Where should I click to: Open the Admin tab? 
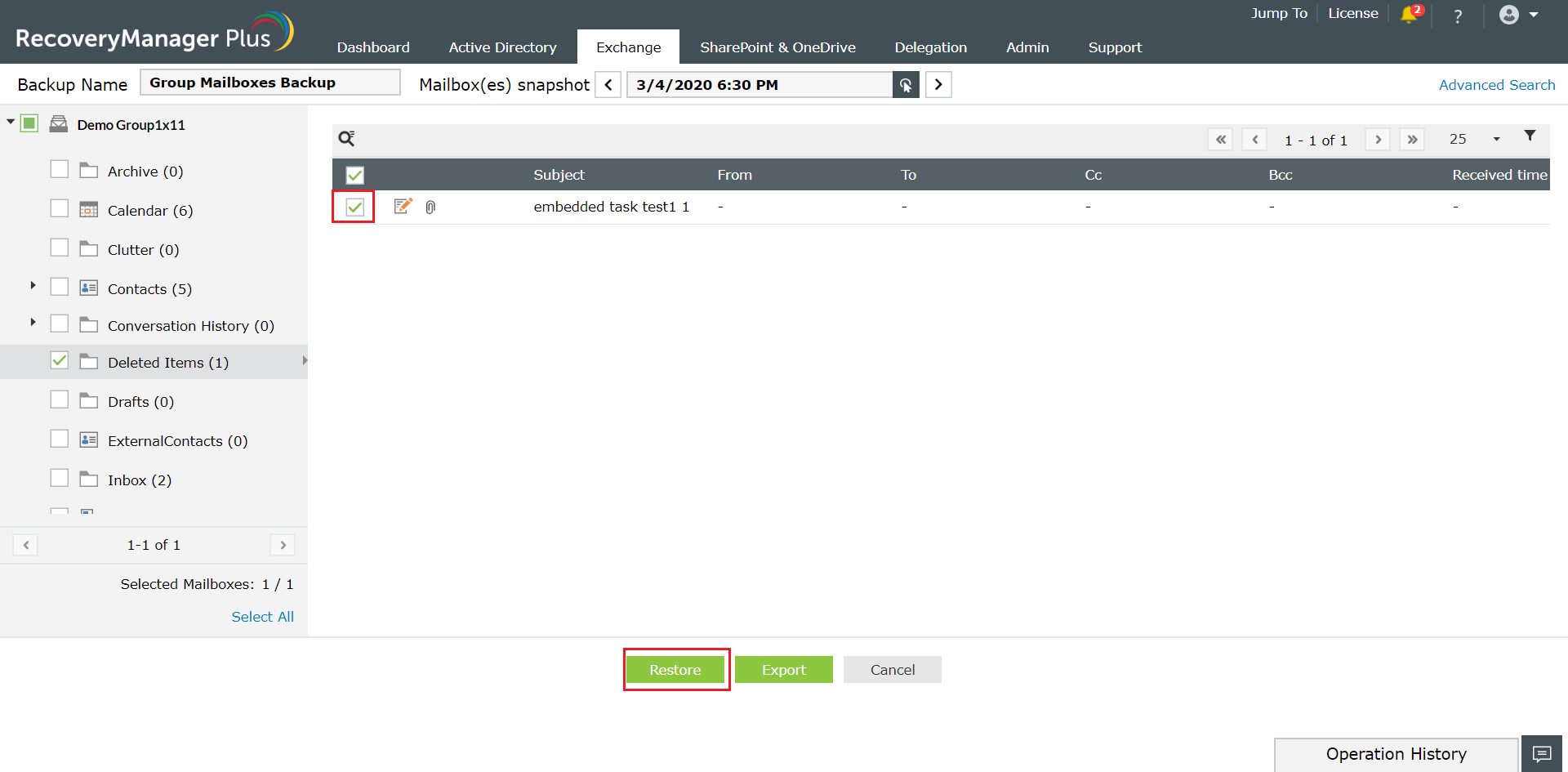[1027, 47]
